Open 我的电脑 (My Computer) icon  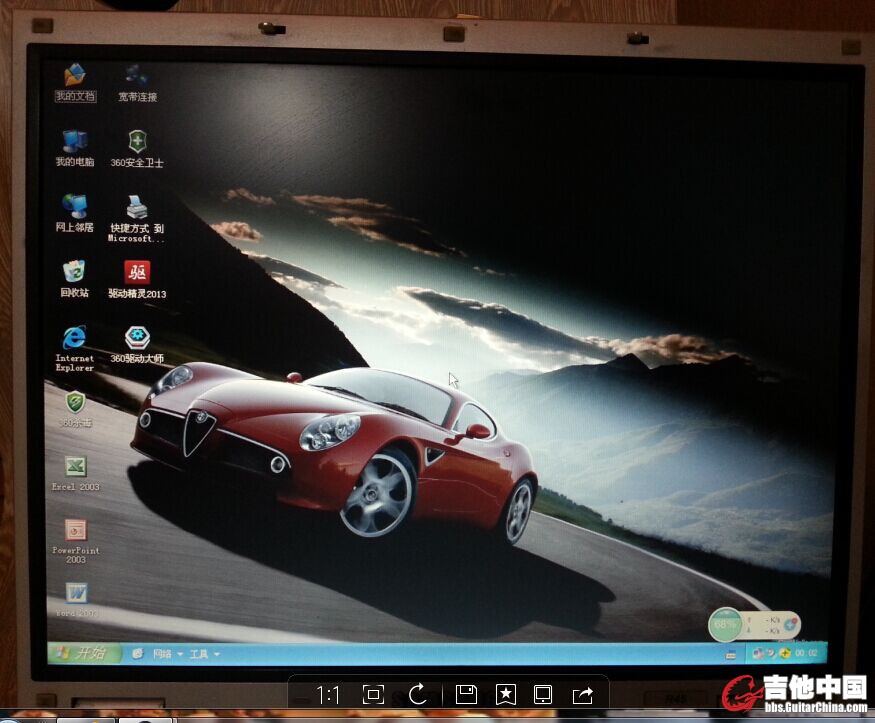coord(75,143)
